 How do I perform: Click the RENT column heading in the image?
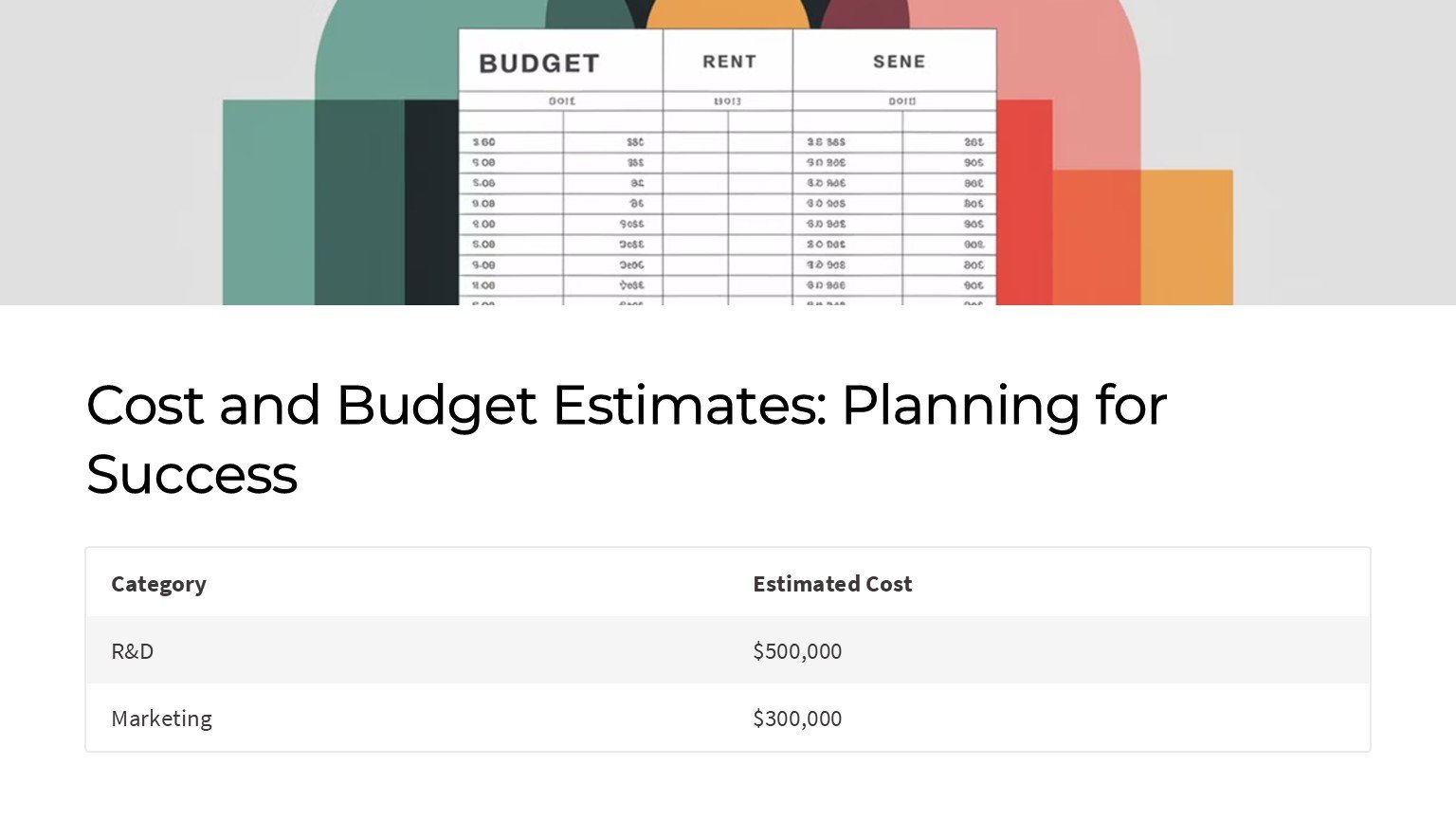click(x=729, y=62)
